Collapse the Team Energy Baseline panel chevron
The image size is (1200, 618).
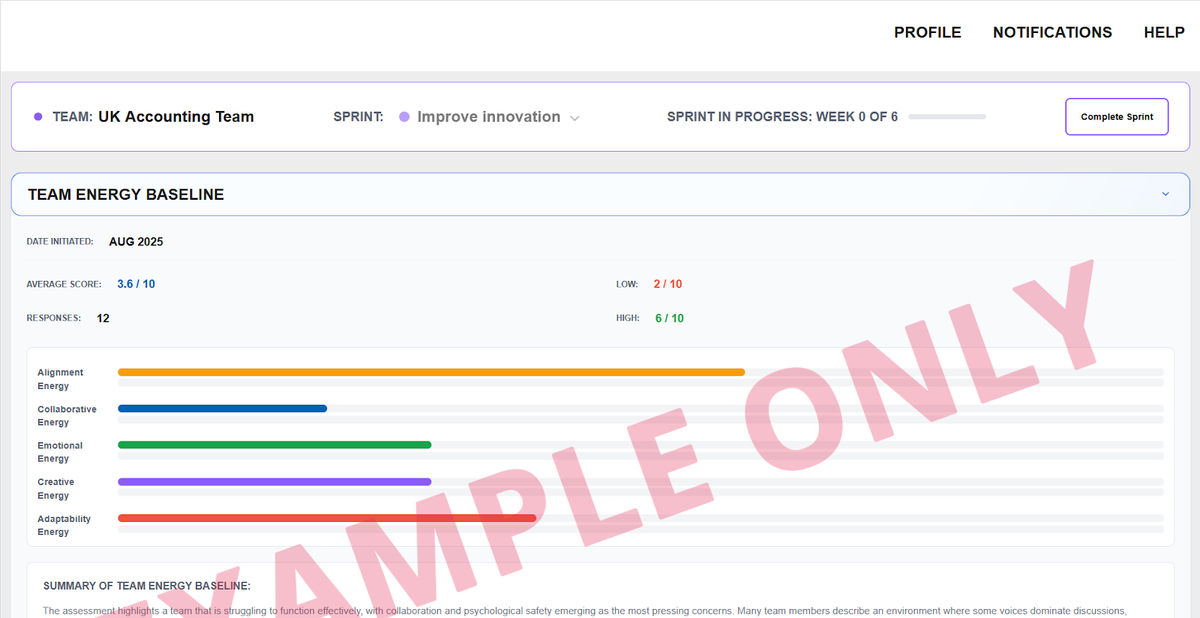point(1165,194)
